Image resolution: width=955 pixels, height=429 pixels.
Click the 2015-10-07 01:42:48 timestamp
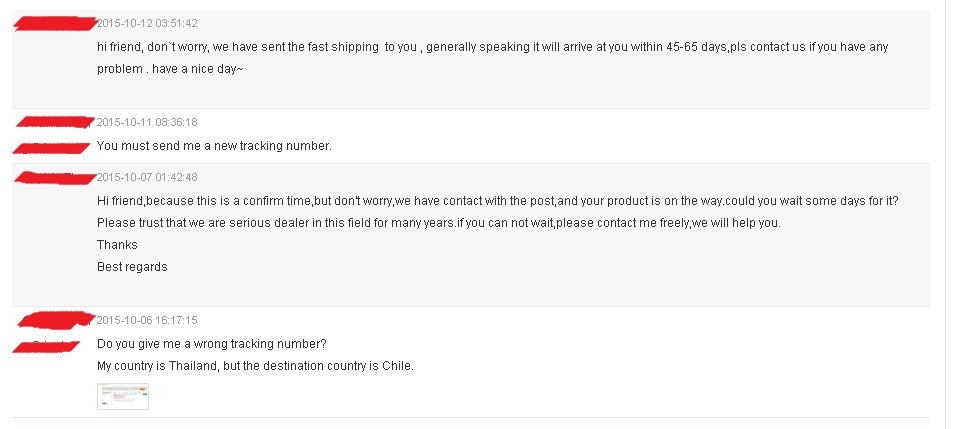[147, 178]
